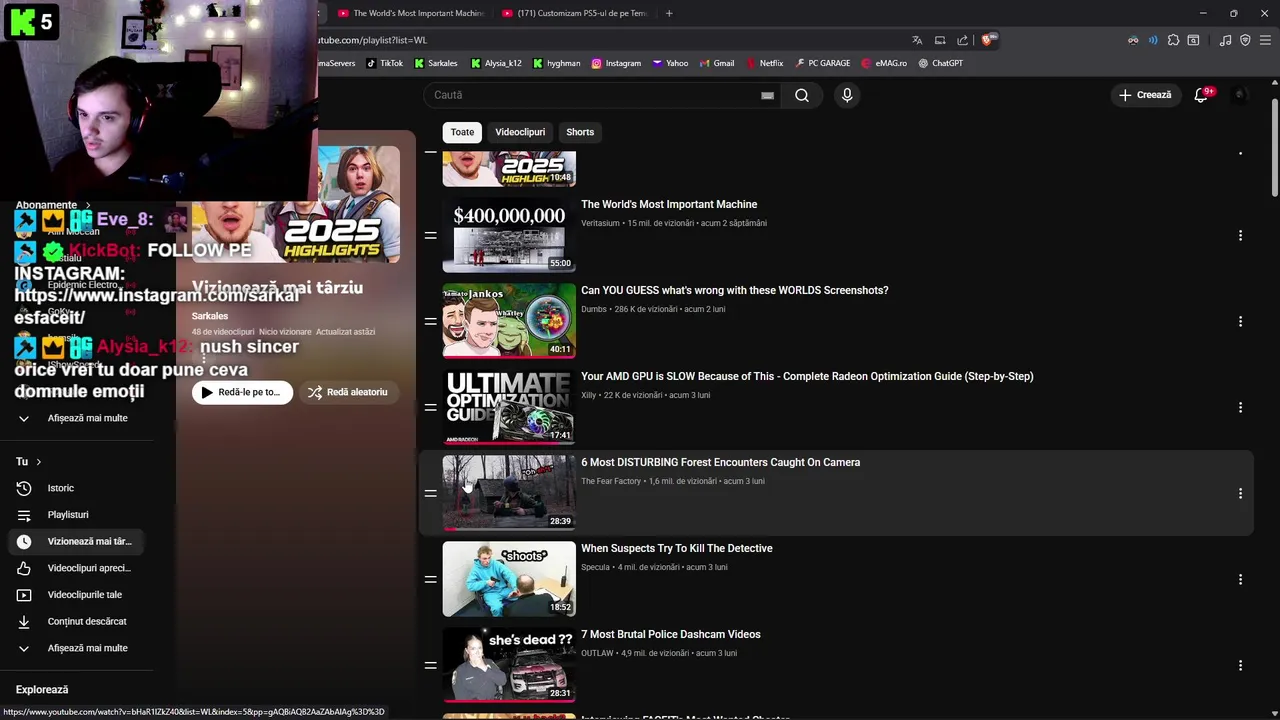Select the Toate filter chip

tap(462, 132)
